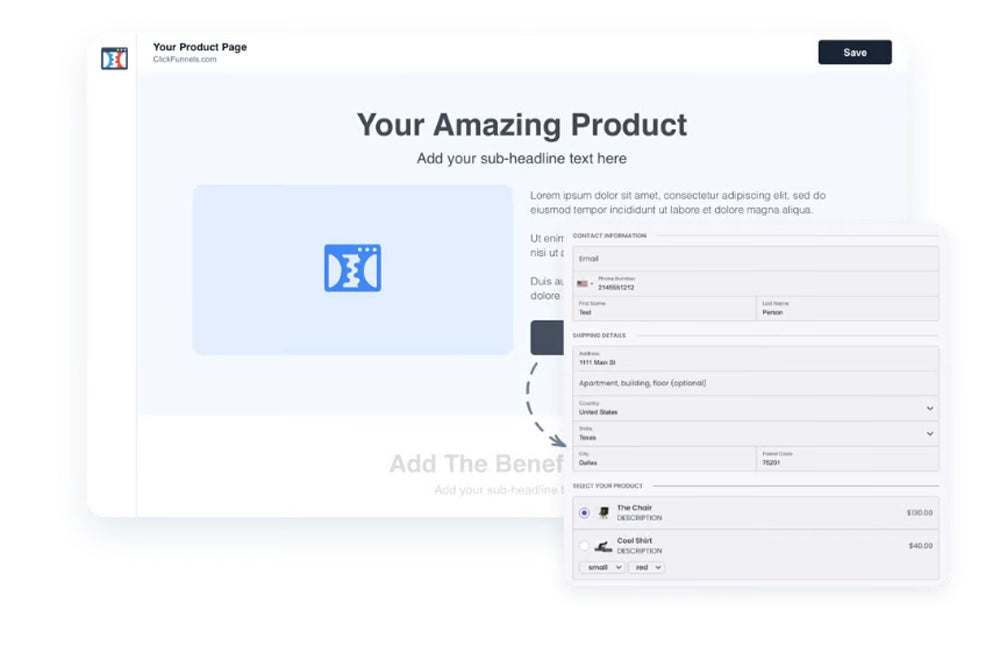
Task: Open the small size dropdown
Action: tap(602, 567)
